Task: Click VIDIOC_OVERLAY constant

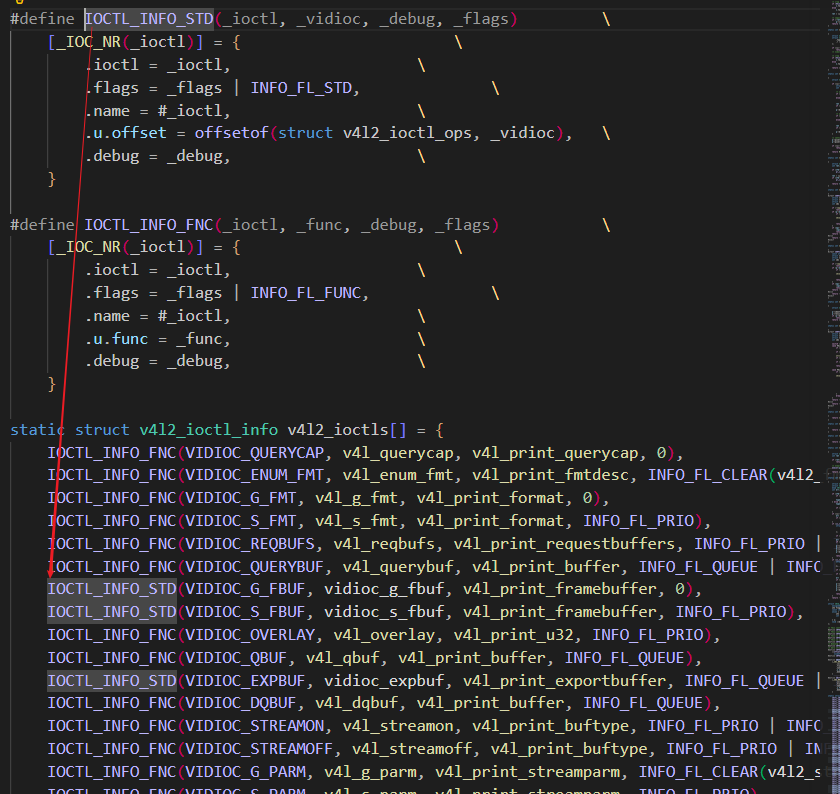Action: pos(250,635)
